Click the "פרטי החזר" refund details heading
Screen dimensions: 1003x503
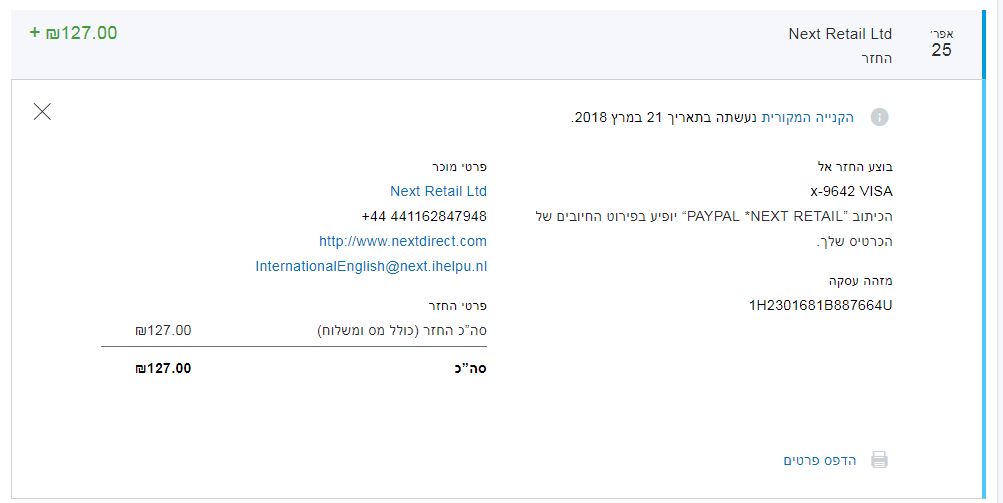pyautogui.click(x=457, y=305)
